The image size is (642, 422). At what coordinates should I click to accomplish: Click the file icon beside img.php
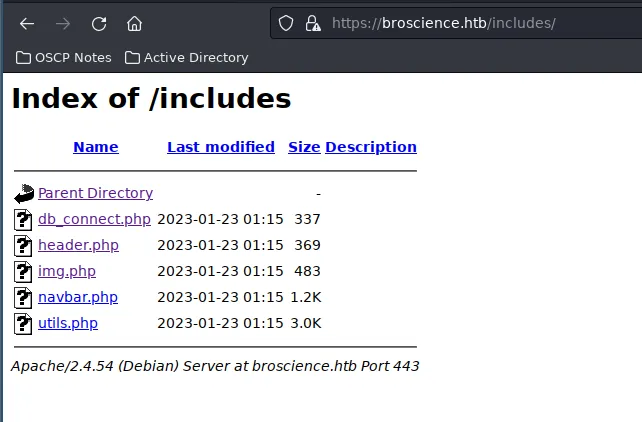click(23, 271)
